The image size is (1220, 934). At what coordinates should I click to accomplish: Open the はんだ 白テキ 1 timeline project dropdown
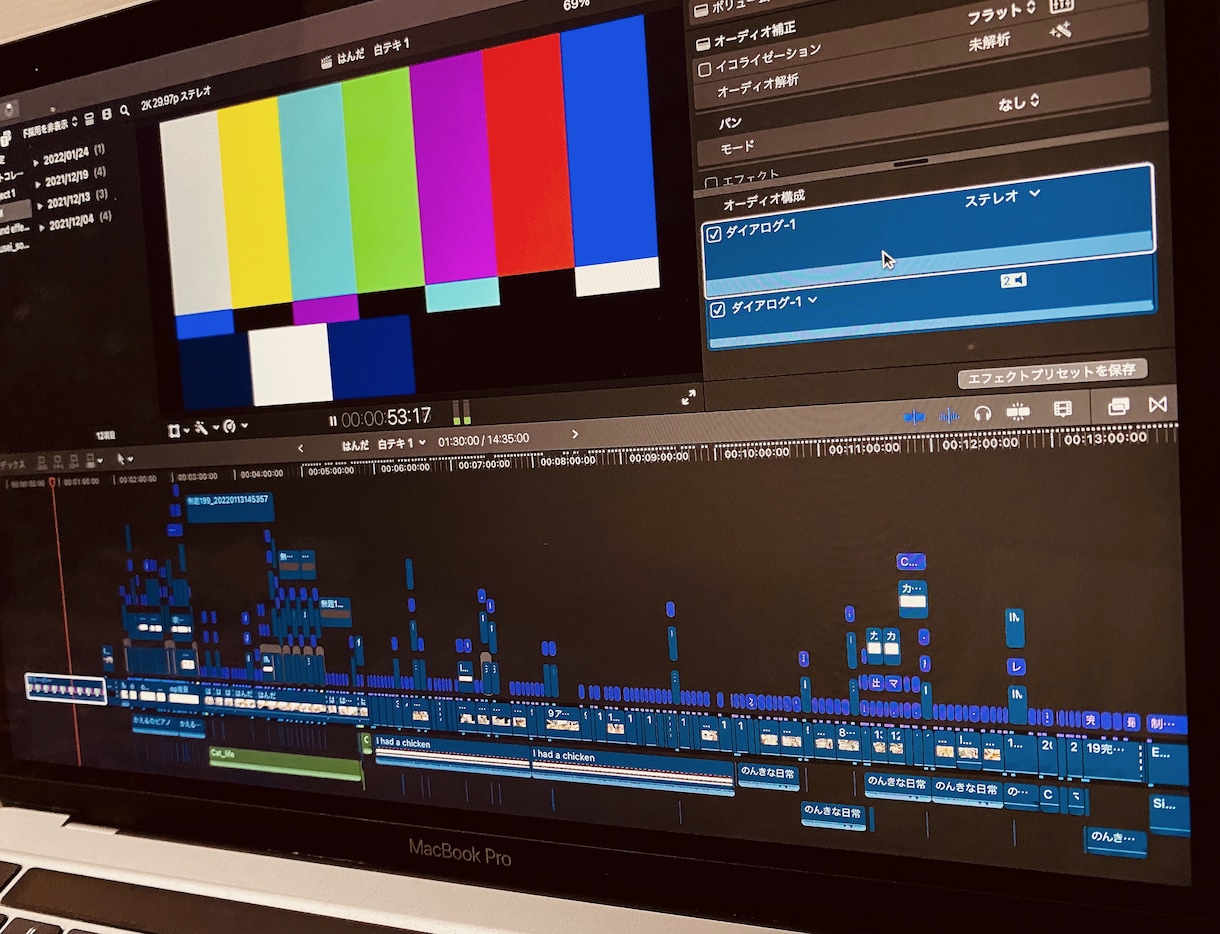point(384,442)
